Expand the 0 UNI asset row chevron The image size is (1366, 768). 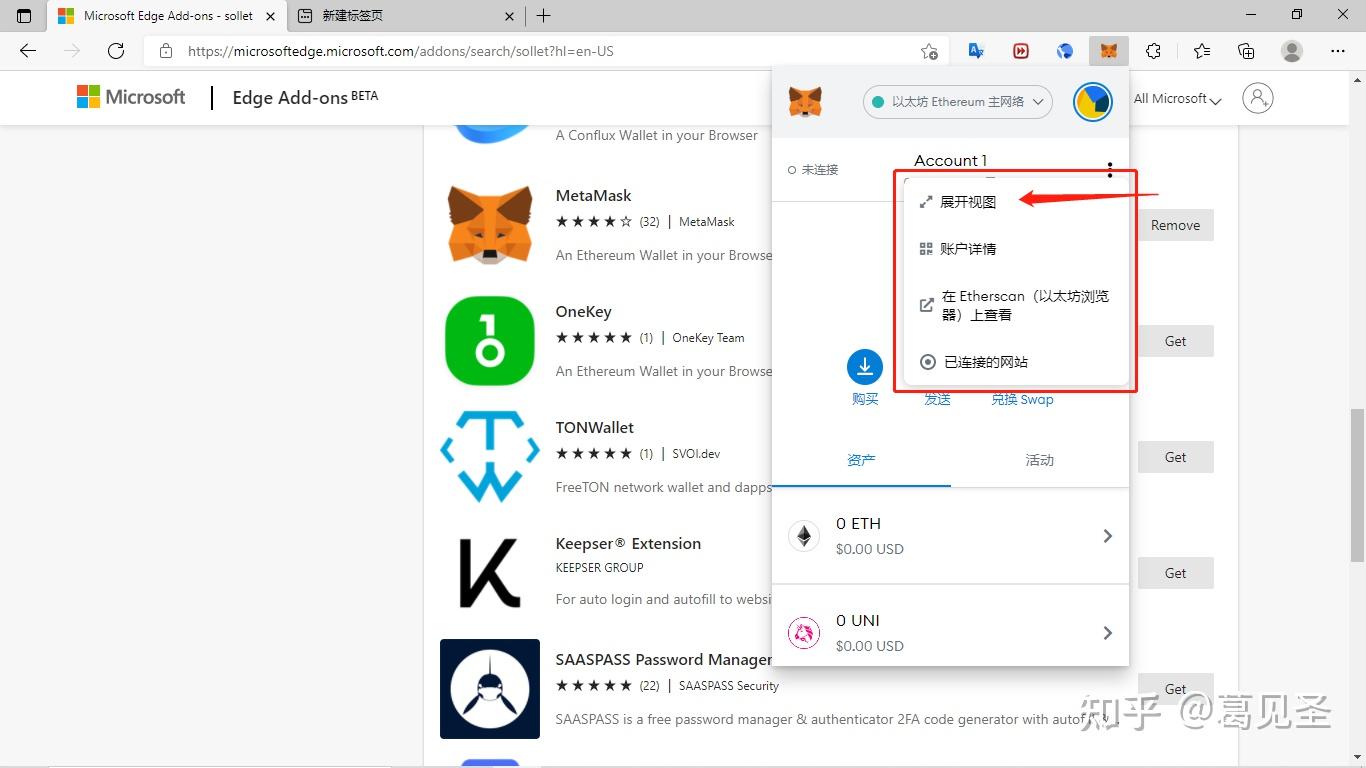tap(1107, 633)
